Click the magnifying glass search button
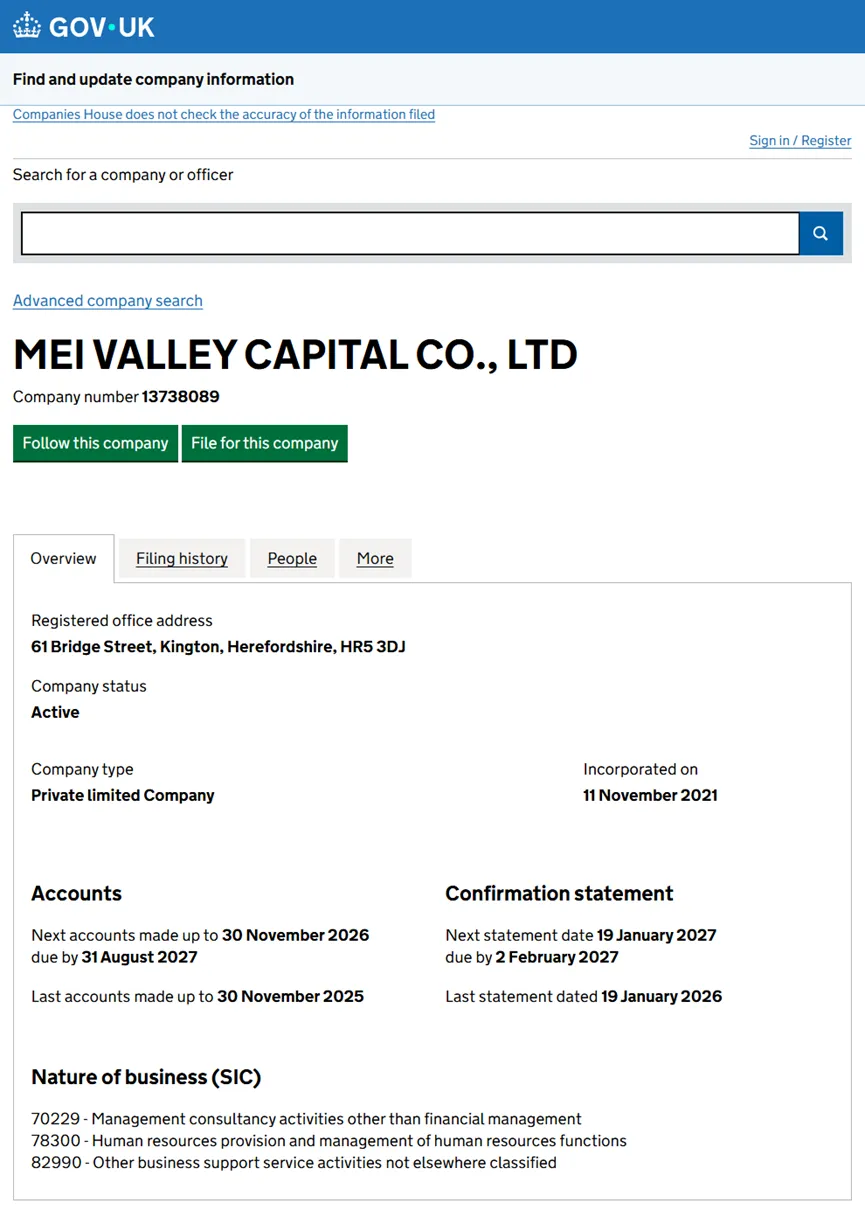The height and width of the screenshot is (1210, 865). tap(821, 233)
